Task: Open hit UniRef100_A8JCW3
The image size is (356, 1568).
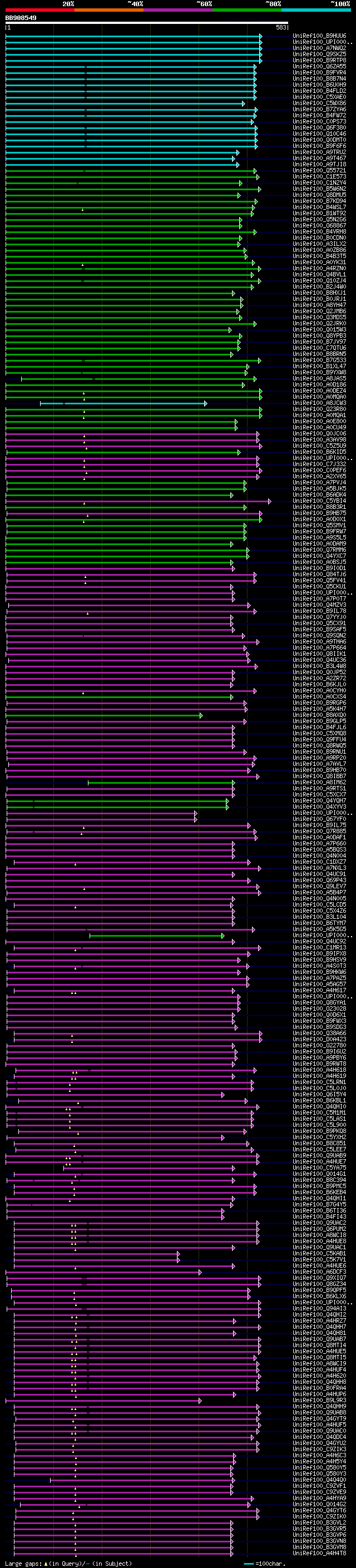Action: pos(319,403)
